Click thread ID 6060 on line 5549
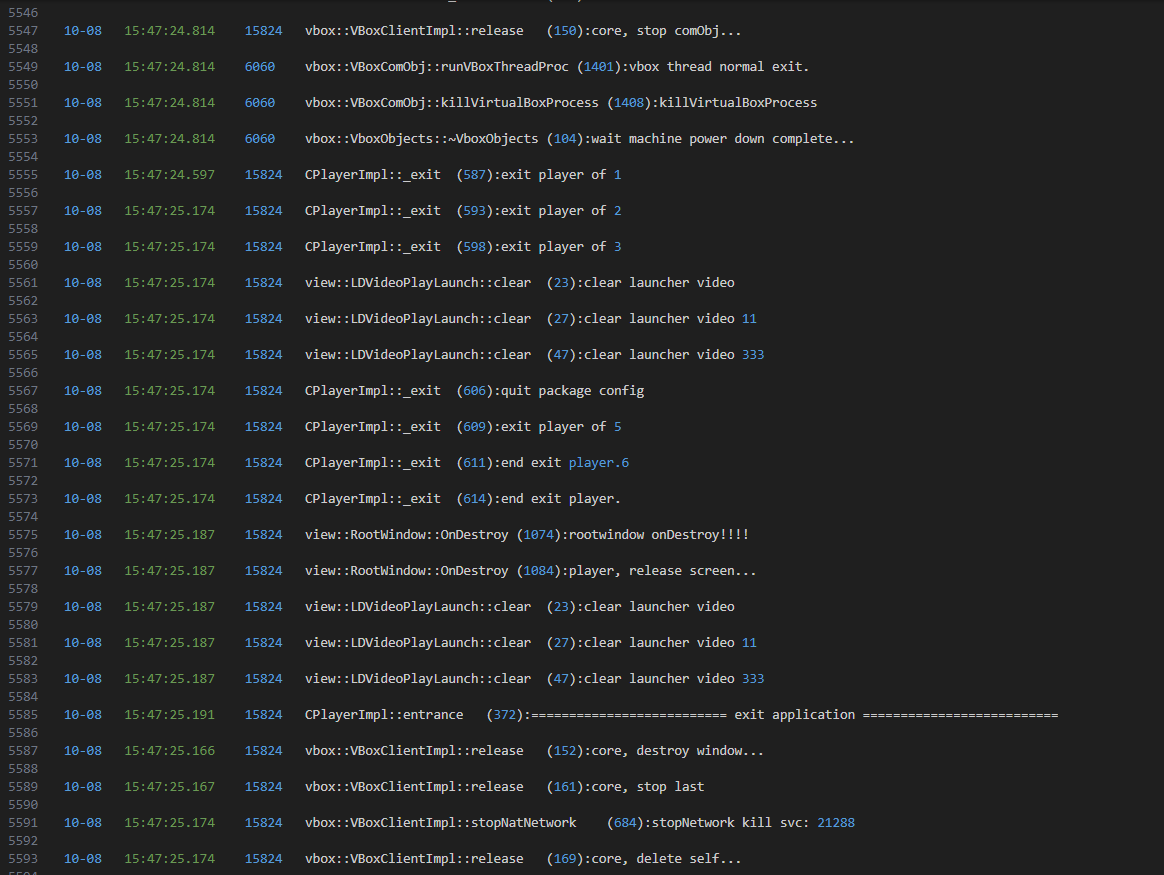 (x=259, y=67)
